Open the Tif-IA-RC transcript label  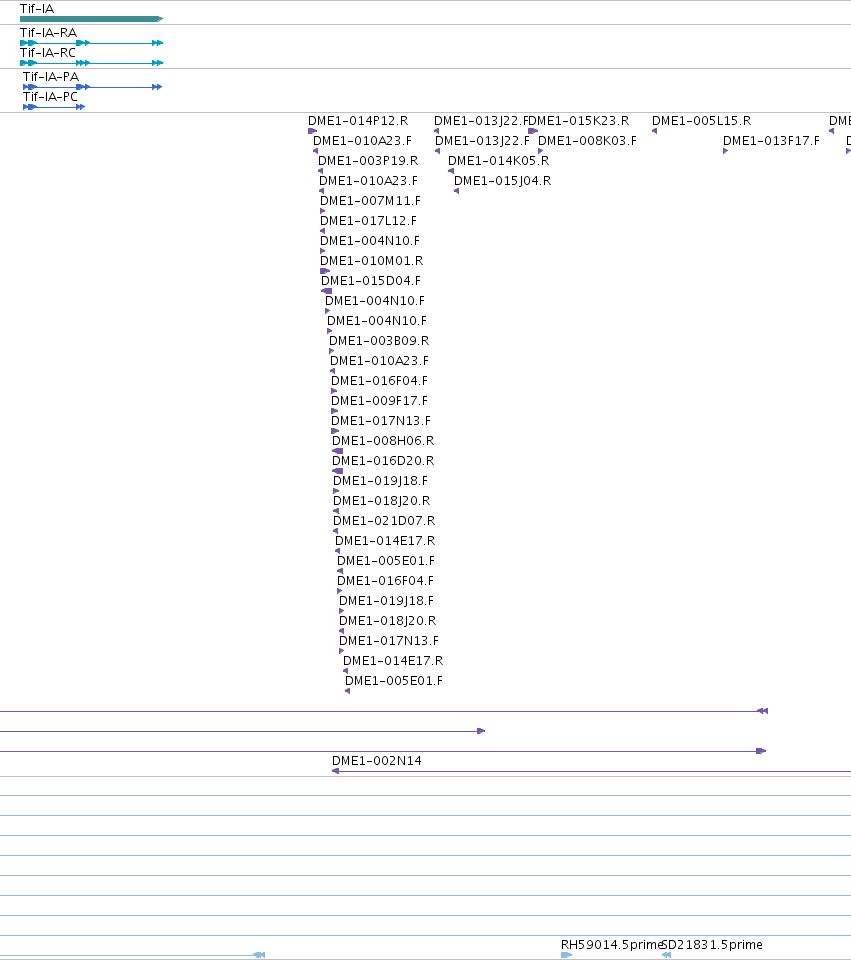point(48,53)
